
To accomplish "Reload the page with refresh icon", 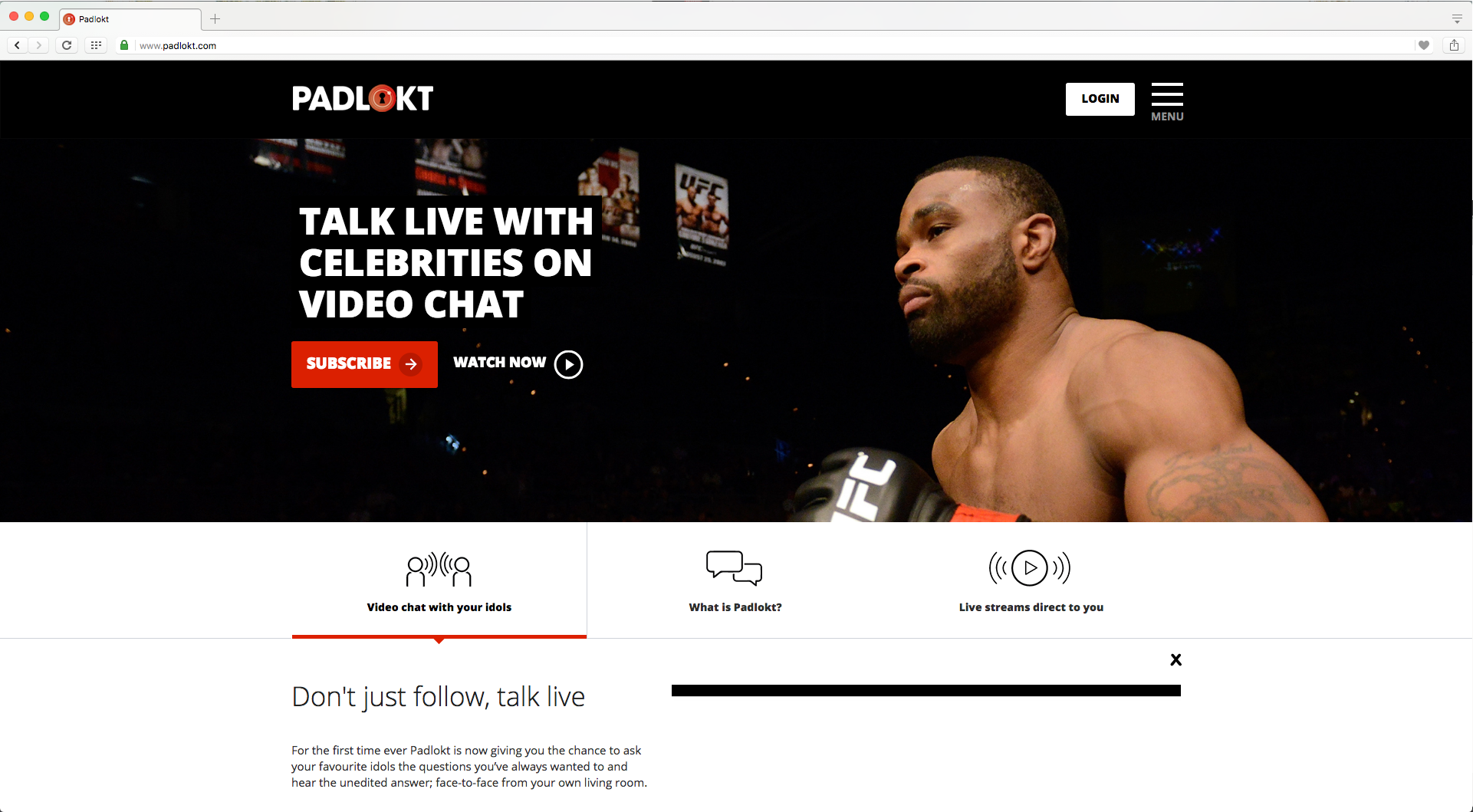I will click(67, 45).
